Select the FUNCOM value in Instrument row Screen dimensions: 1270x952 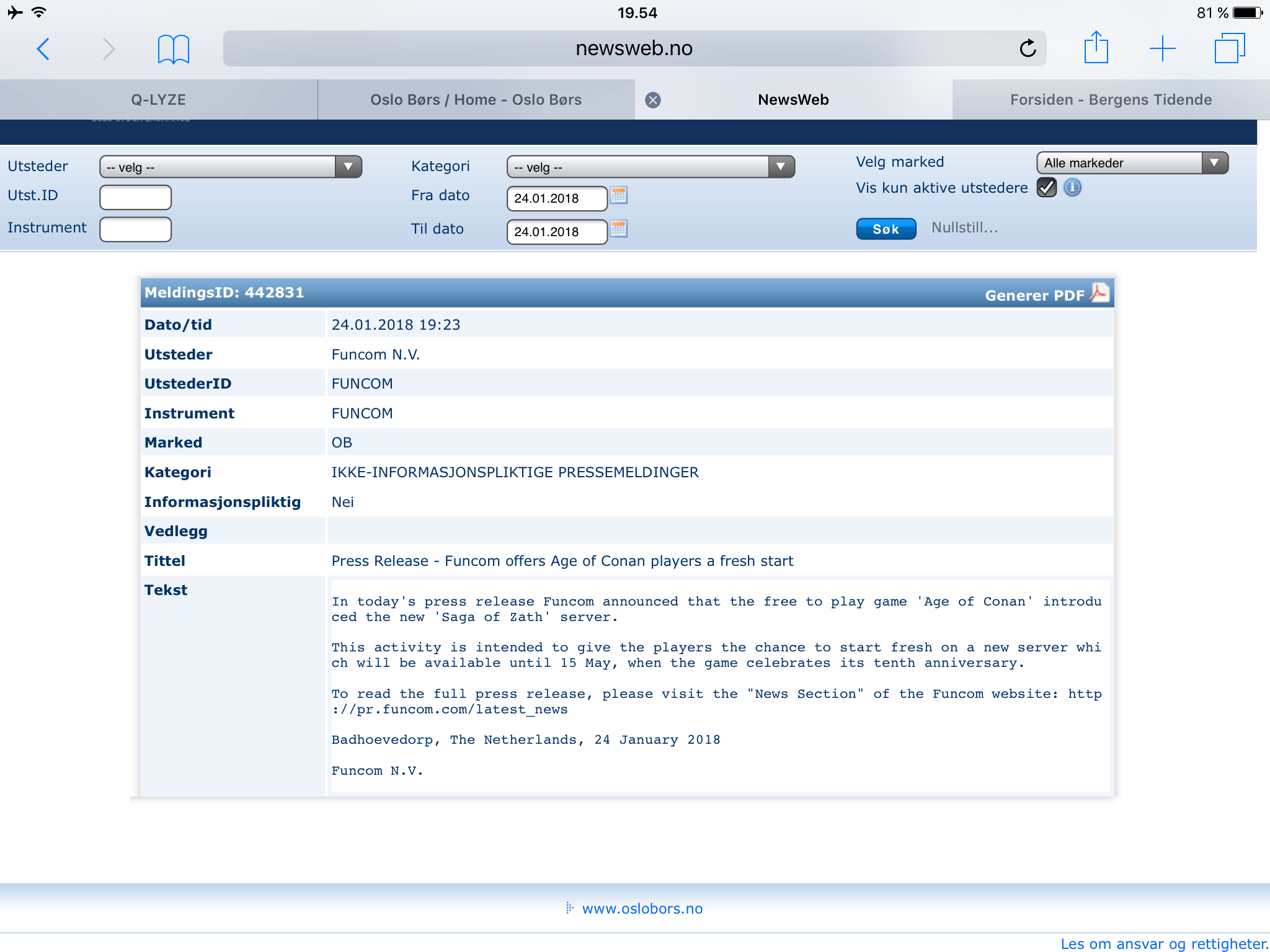[x=362, y=413]
